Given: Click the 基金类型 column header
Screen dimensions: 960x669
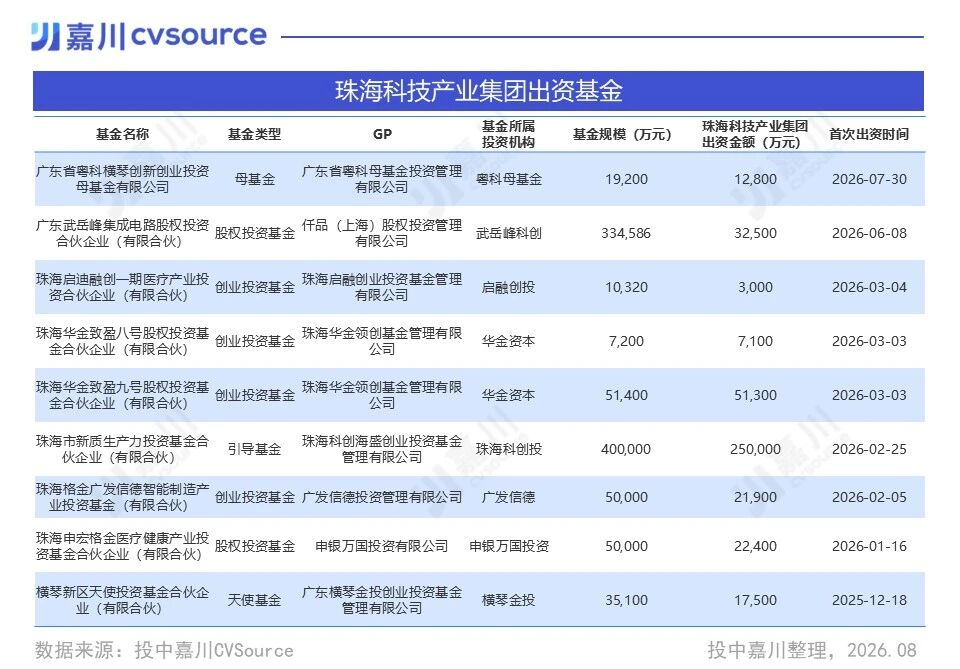Looking at the screenshot, I should (255, 134).
